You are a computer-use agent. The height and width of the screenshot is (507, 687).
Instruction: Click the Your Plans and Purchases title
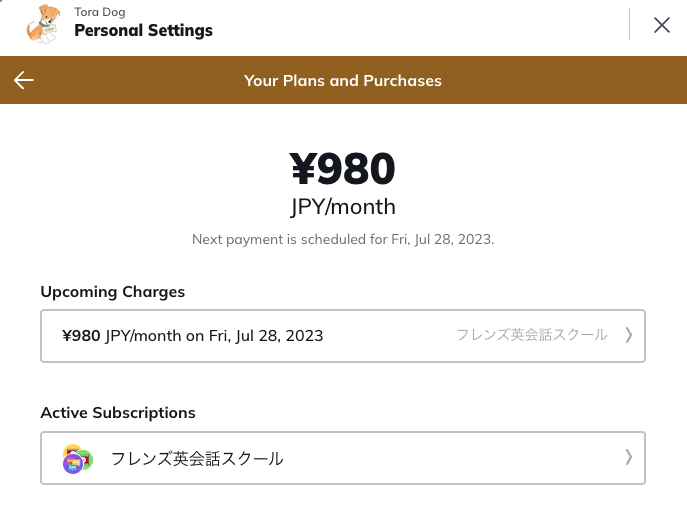click(x=343, y=81)
